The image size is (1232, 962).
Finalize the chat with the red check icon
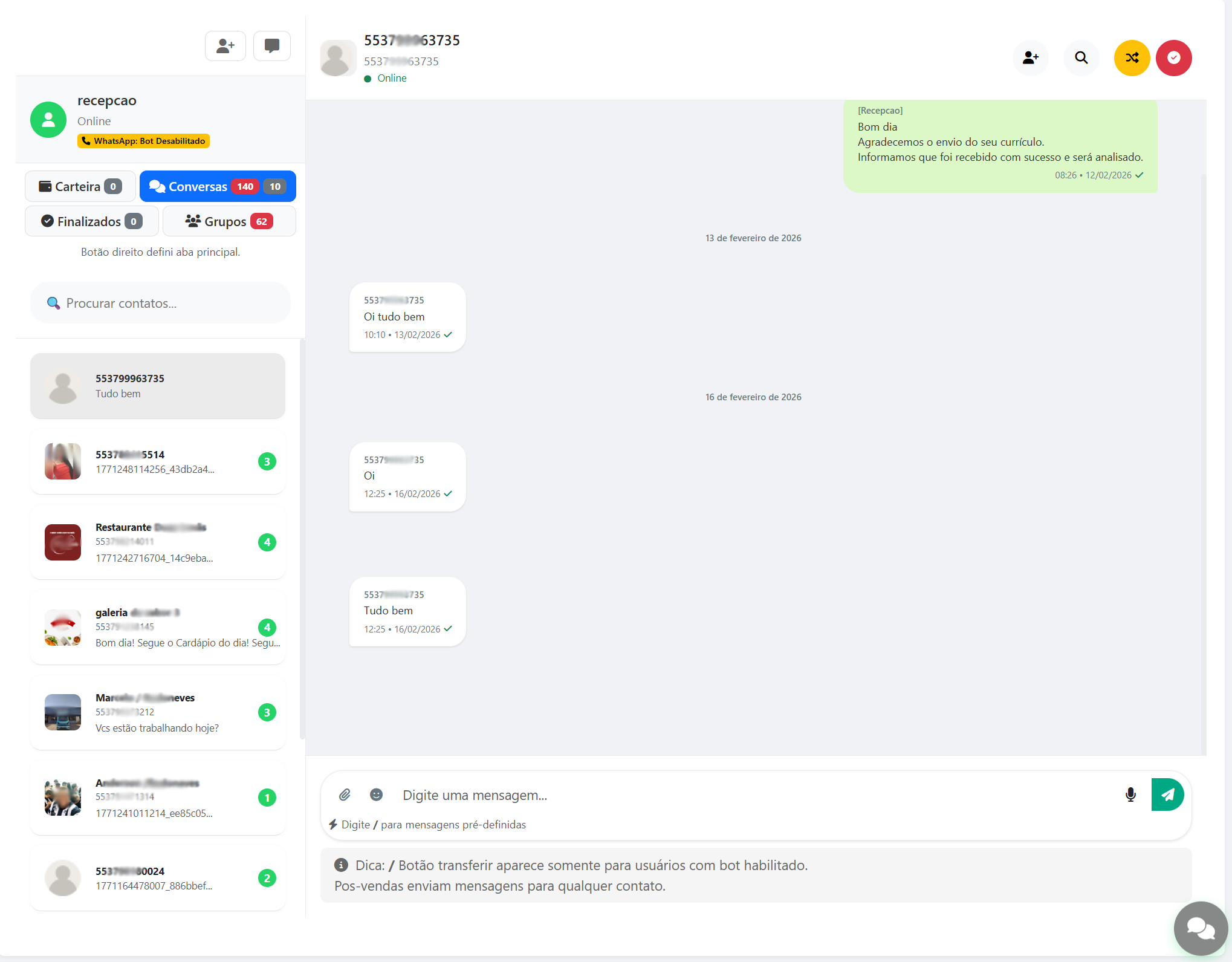tap(1173, 57)
